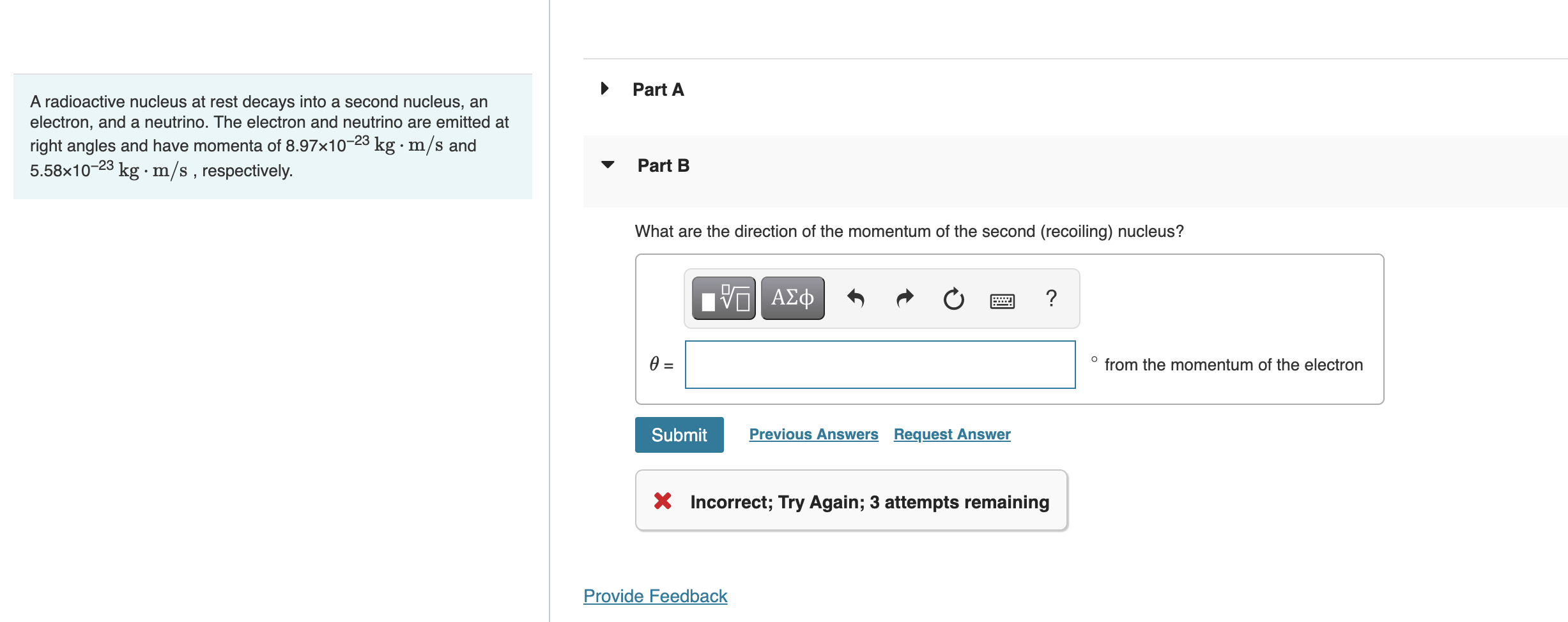Image resolution: width=1568 pixels, height=622 pixels.
Task: Click inside the θ answer field
Action: coord(879,365)
